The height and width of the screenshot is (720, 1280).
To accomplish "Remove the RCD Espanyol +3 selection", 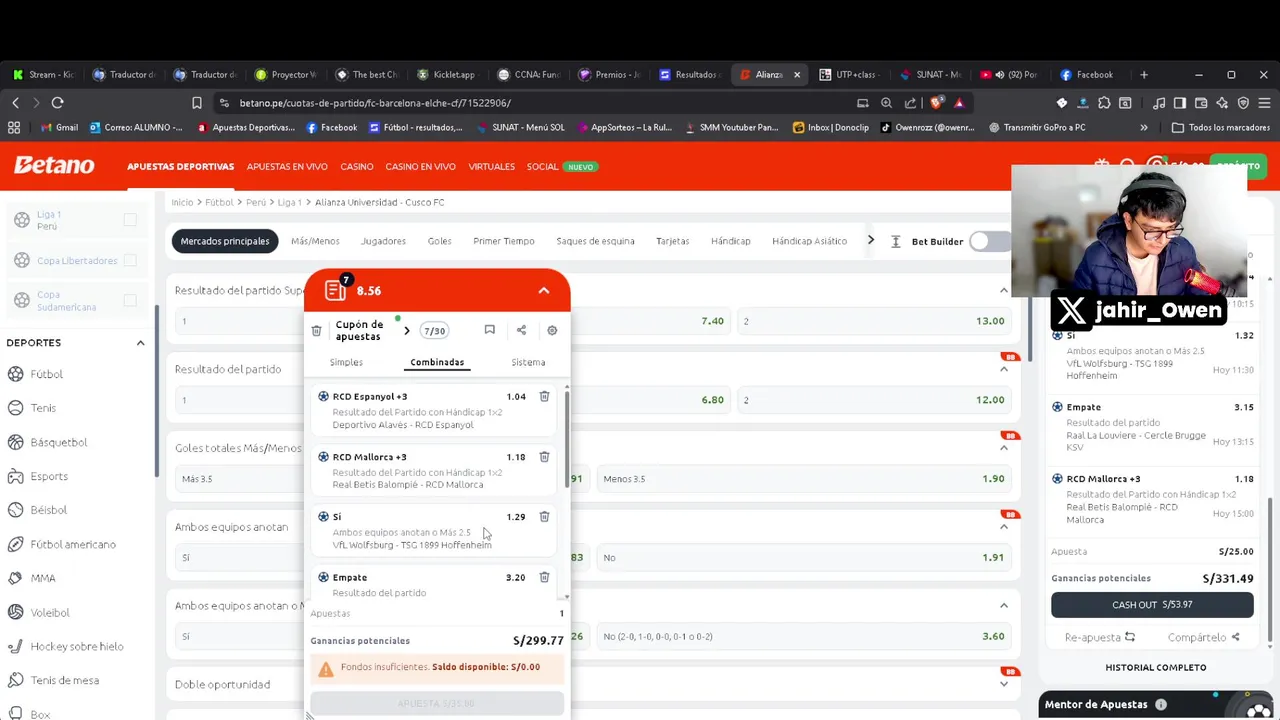I will click(544, 397).
